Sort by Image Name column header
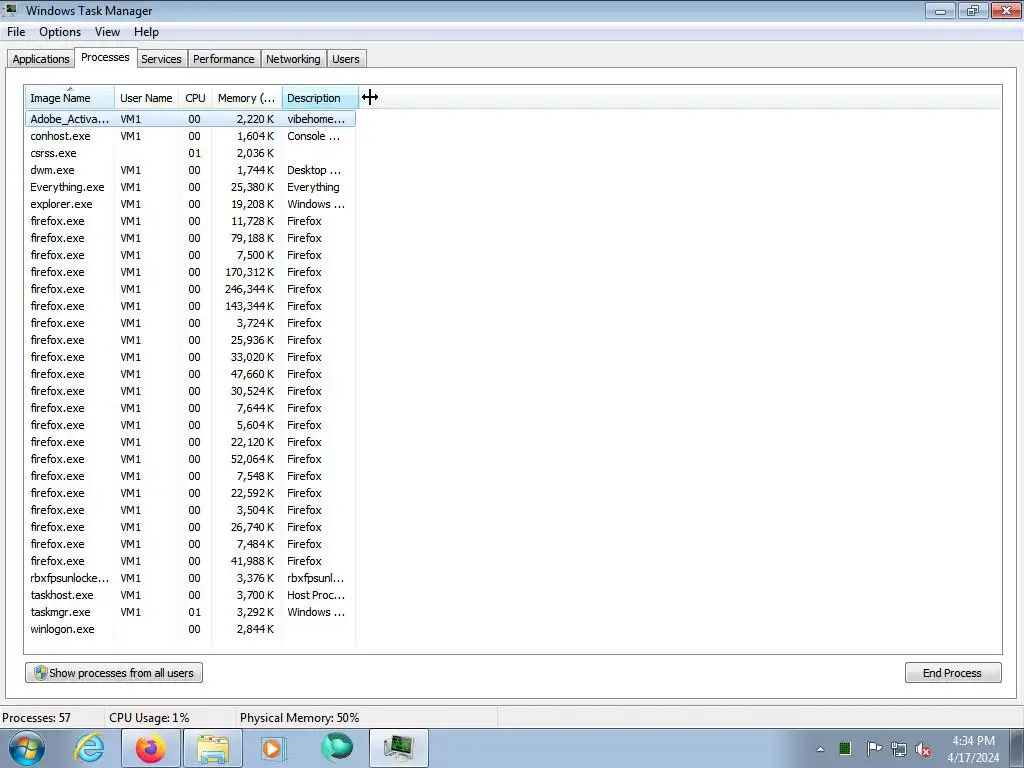1024x768 pixels. coord(70,98)
